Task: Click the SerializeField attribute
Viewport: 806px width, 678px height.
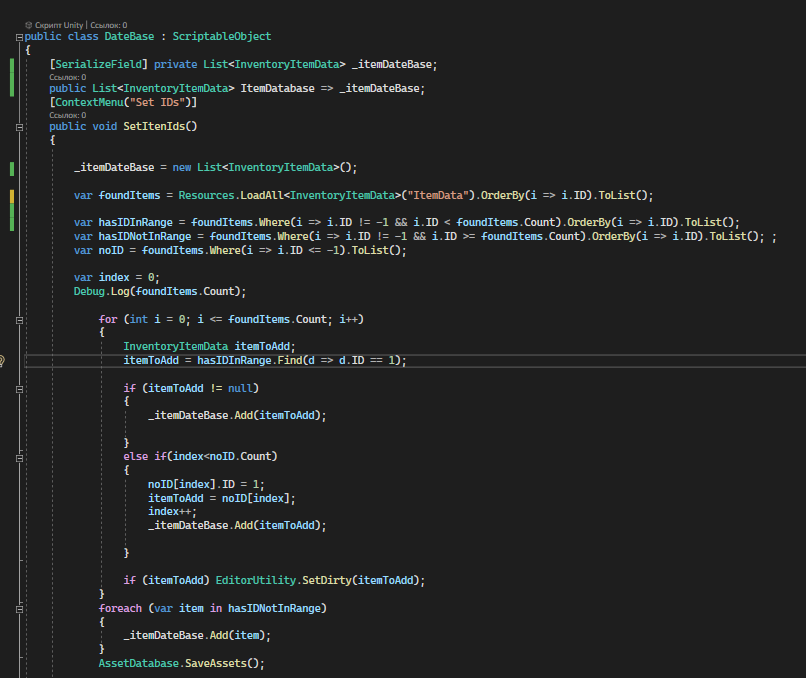Action: 98,64
